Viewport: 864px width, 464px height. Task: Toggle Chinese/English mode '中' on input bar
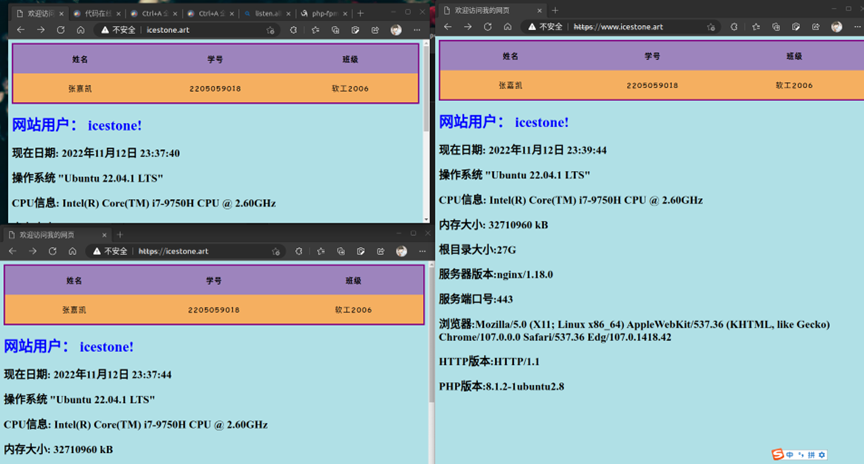tap(791, 455)
